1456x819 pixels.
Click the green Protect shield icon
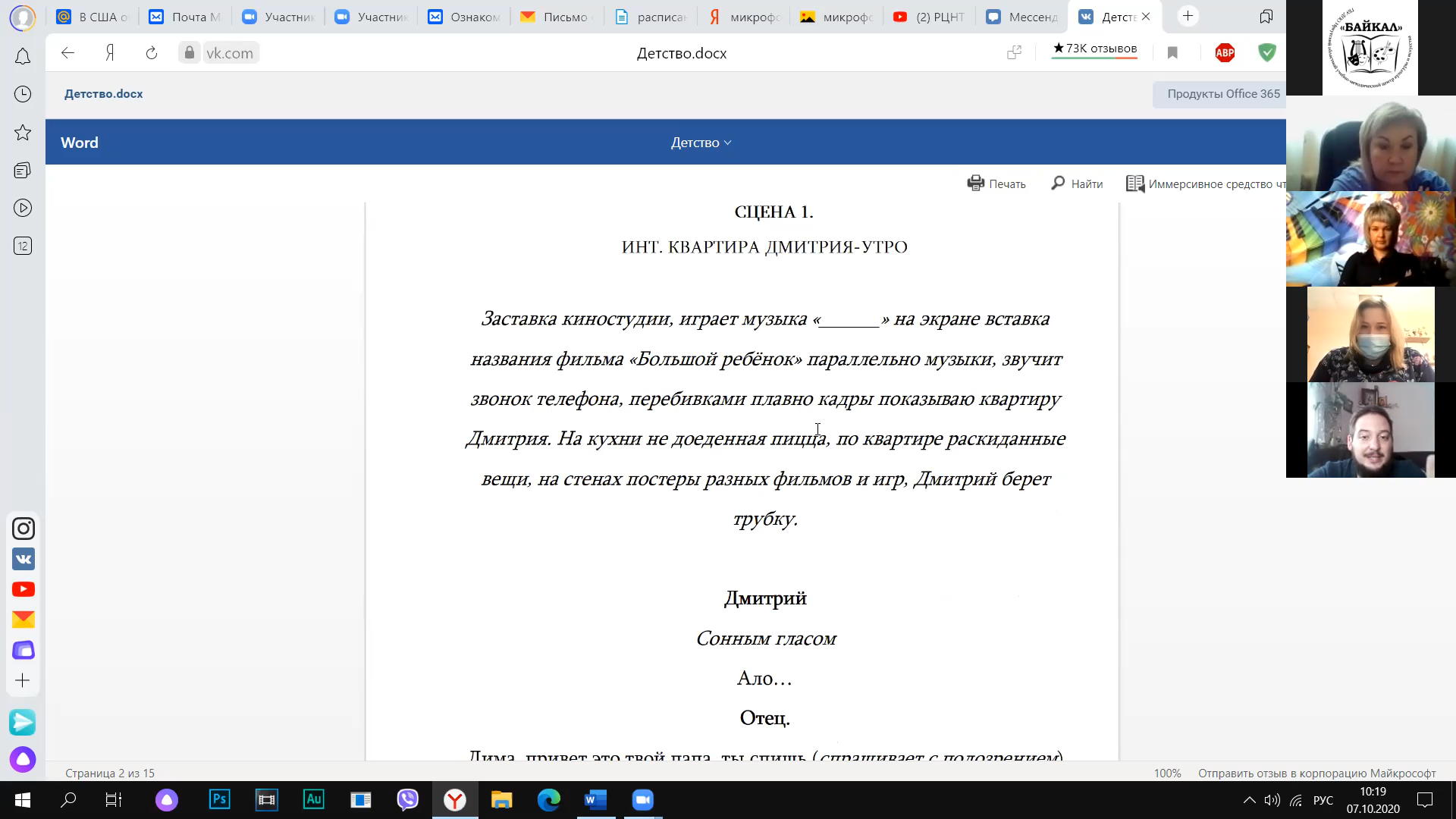1266,53
